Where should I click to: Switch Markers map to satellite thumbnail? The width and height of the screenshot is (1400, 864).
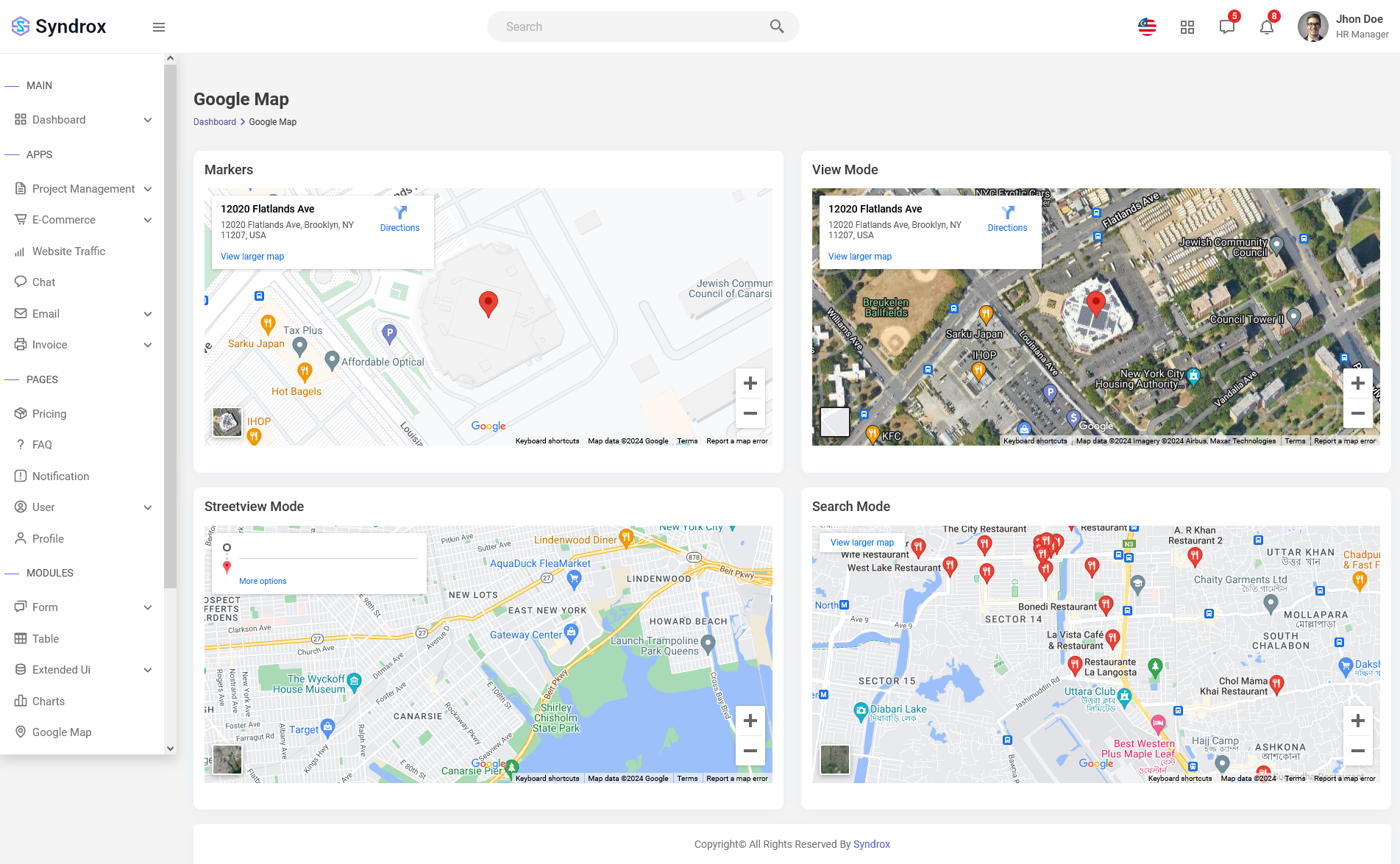pos(227,422)
